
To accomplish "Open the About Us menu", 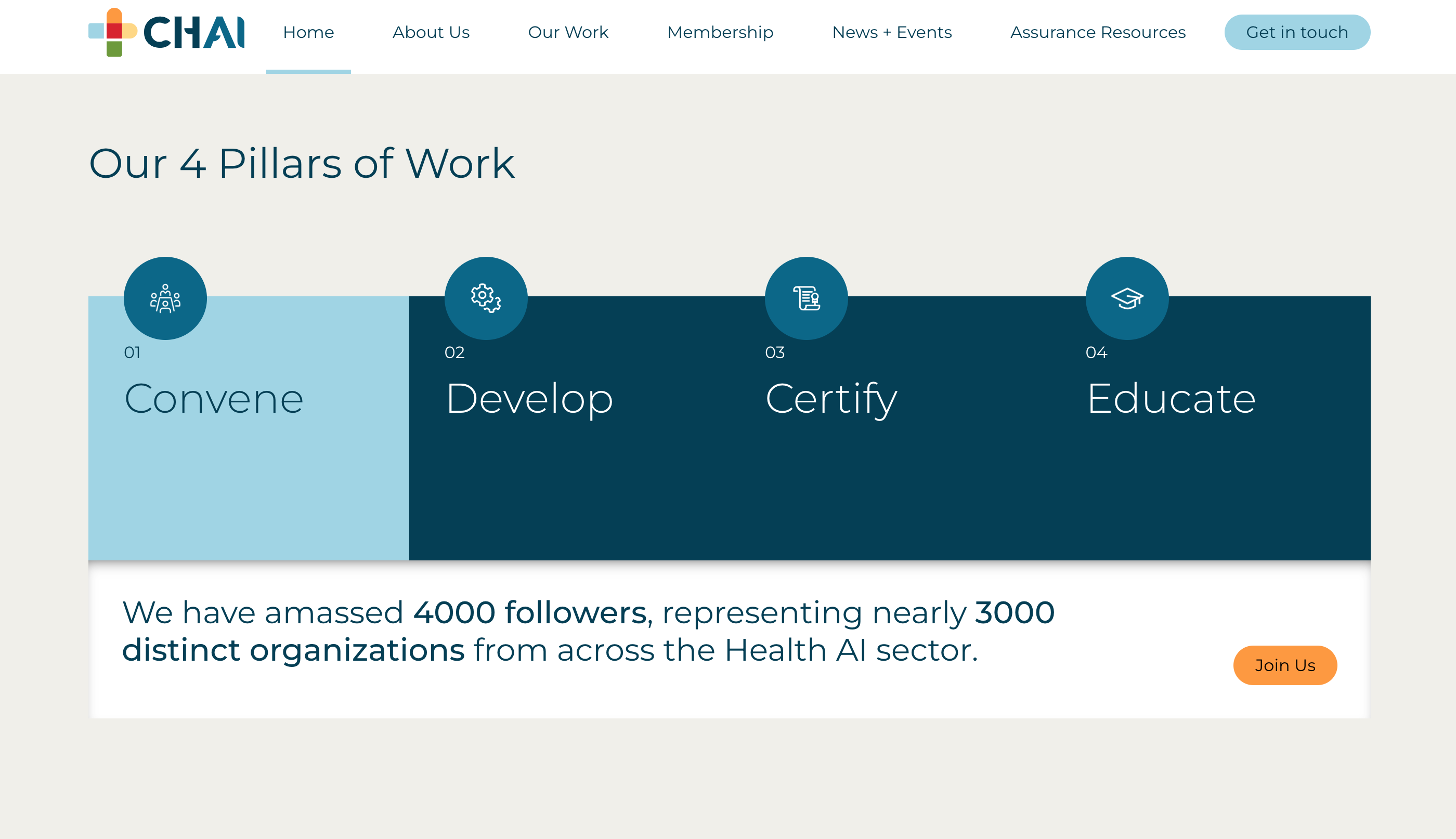I will pyautogui.click(x=431, y=32).
